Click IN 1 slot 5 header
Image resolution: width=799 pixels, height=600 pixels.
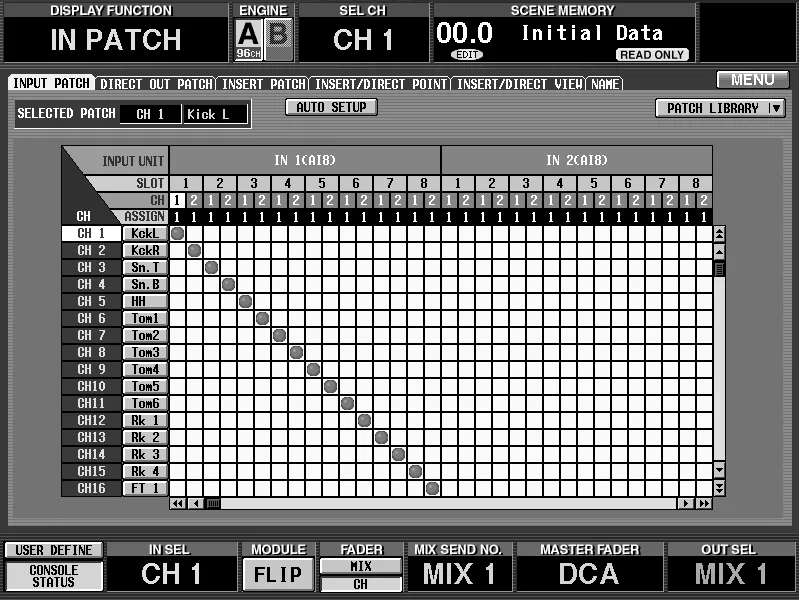pos(322,183)
